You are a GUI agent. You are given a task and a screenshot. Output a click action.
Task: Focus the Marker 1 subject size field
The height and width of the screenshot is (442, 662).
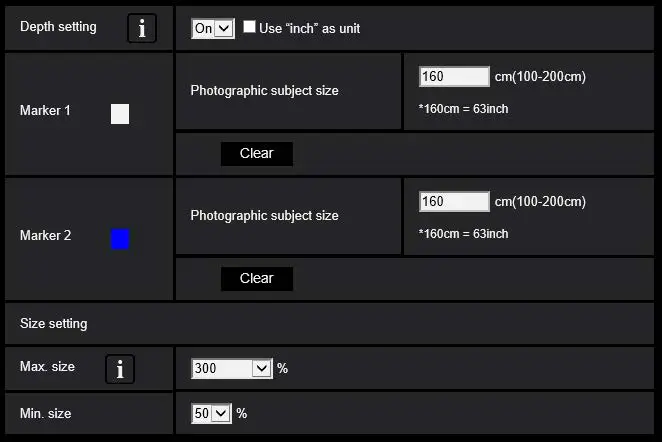pyautogui.click(x=454, y=77)
